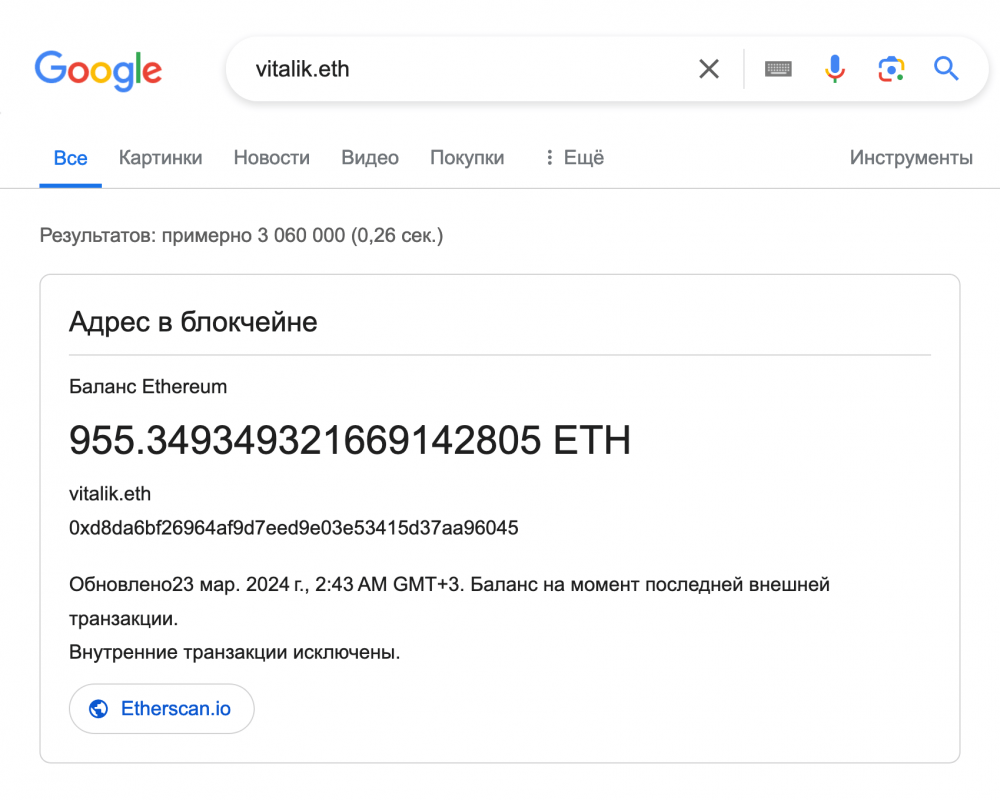
Task: Click the Адрес в блокчейне card heading
Action: tap(193, 322)
